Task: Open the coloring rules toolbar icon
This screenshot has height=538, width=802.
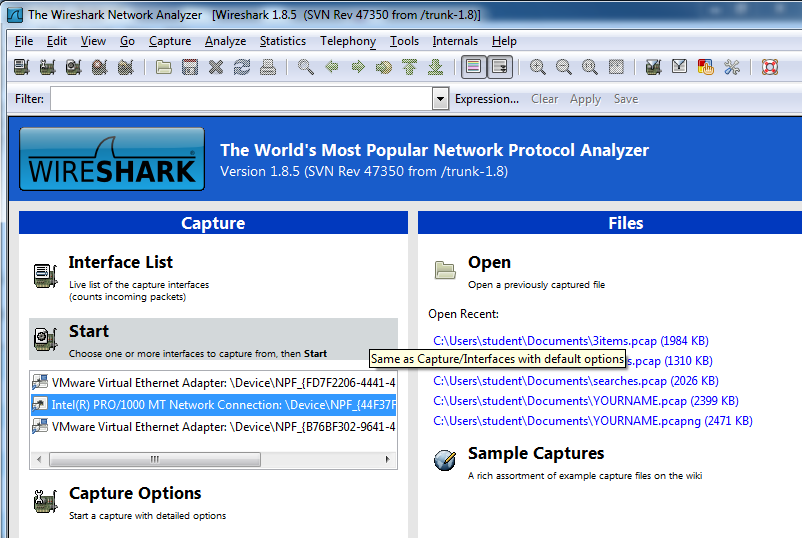Action: coord(706,67)
